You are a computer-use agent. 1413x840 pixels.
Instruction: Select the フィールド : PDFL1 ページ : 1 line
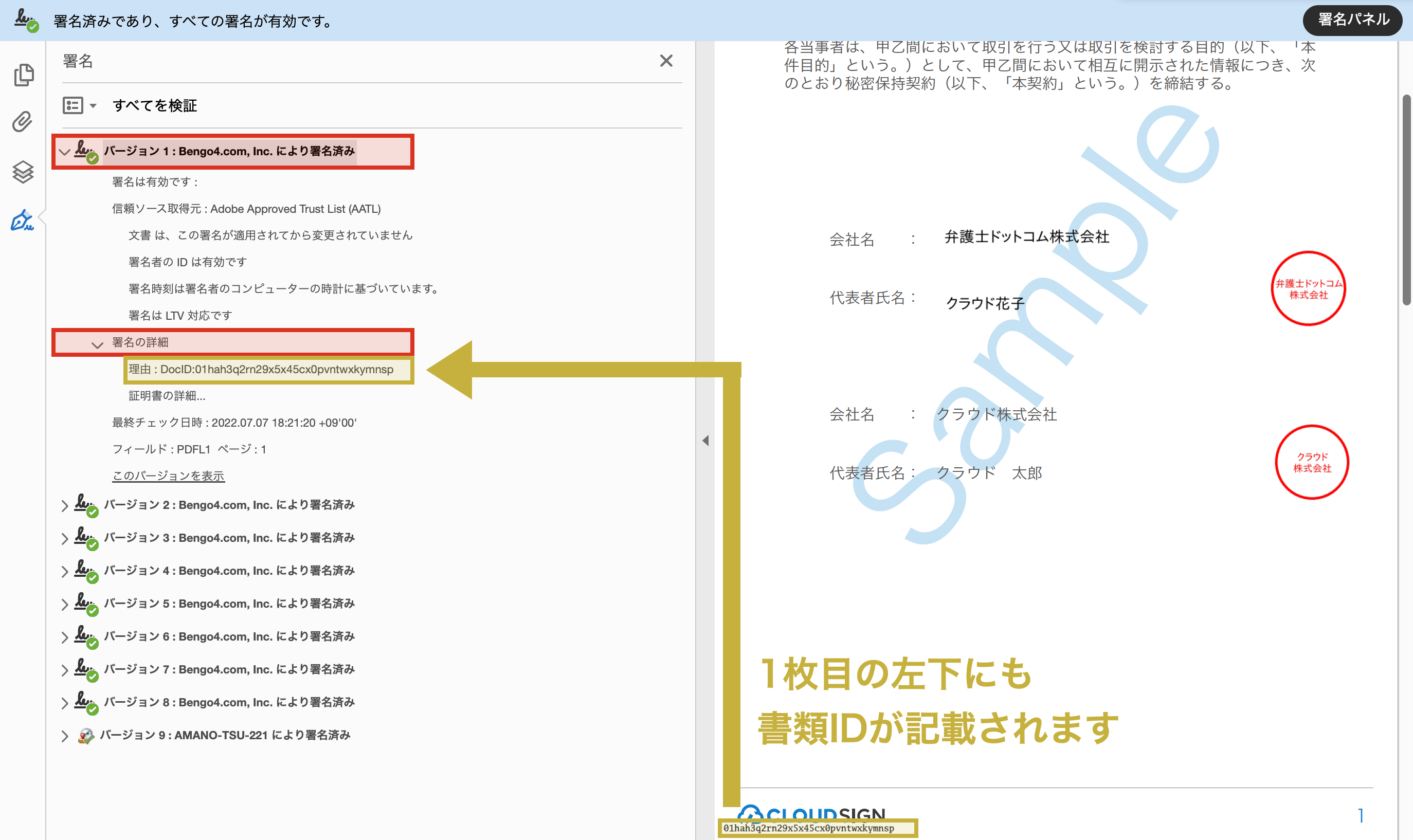tap(189, 449)
